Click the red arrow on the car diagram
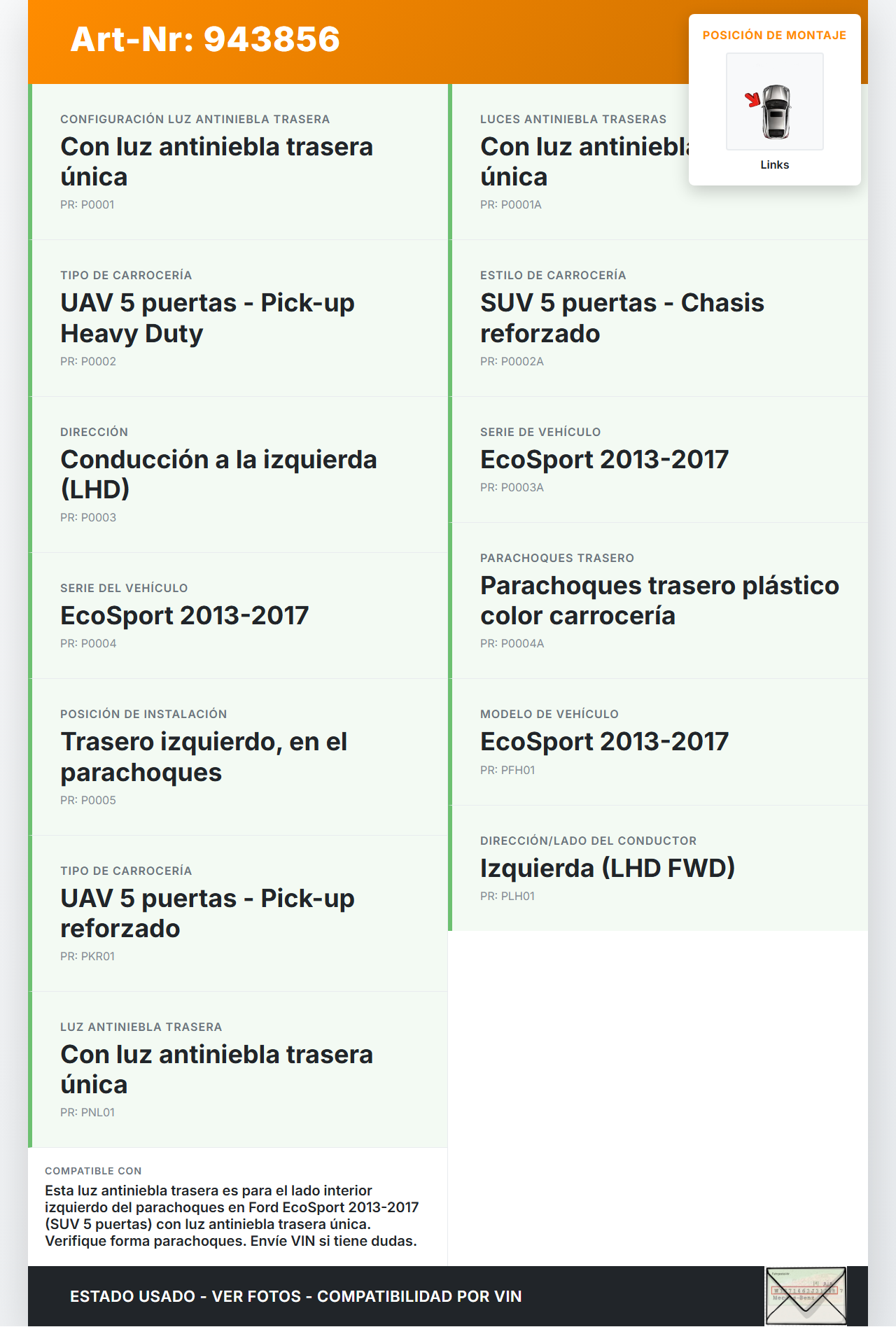 [752, 99]
